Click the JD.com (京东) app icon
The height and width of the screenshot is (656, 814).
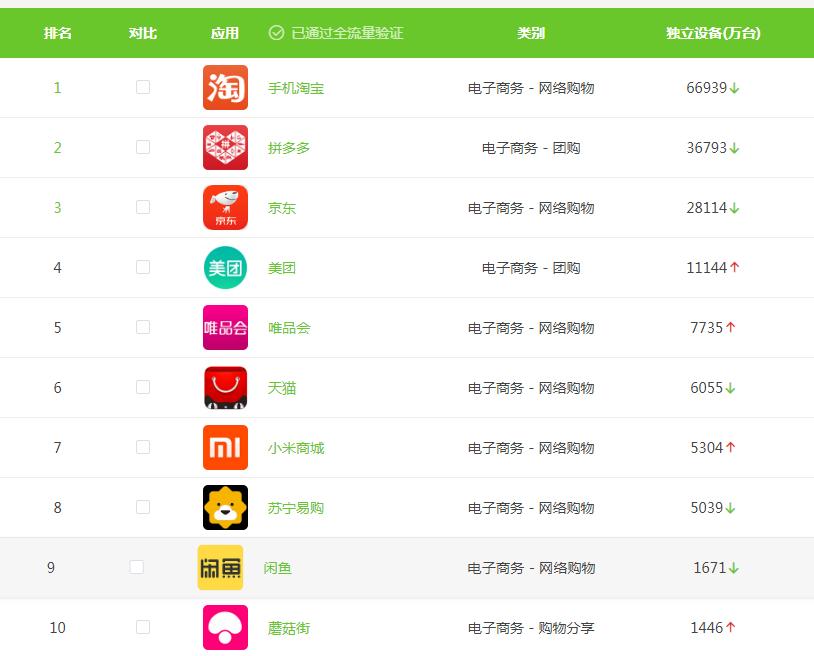(x=225, y=207)
